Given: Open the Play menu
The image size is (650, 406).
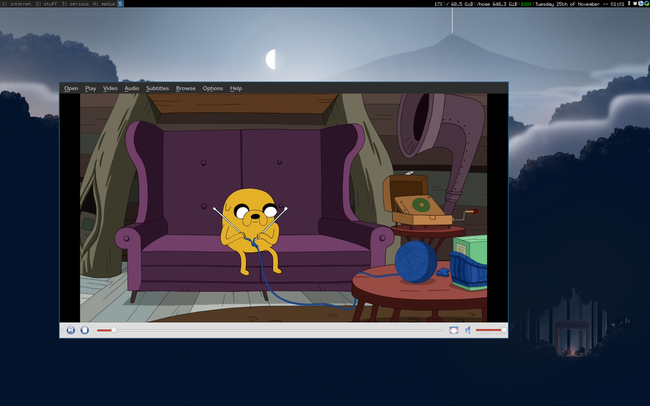Looking at the screenshot, I should [90, 88].
